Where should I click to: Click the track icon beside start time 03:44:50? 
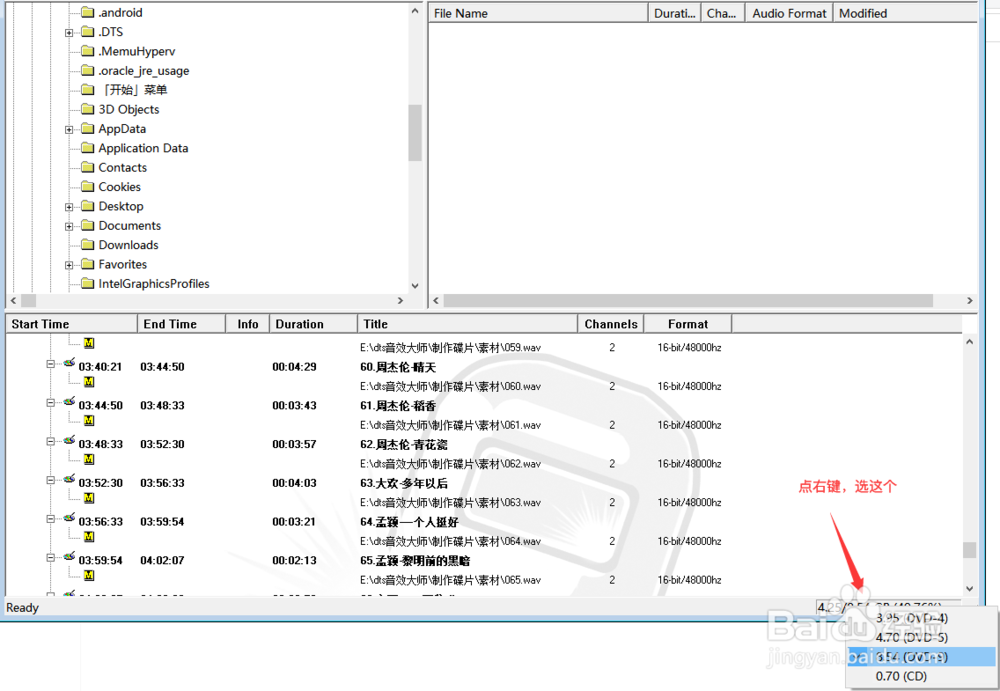[x=69, y=402]
